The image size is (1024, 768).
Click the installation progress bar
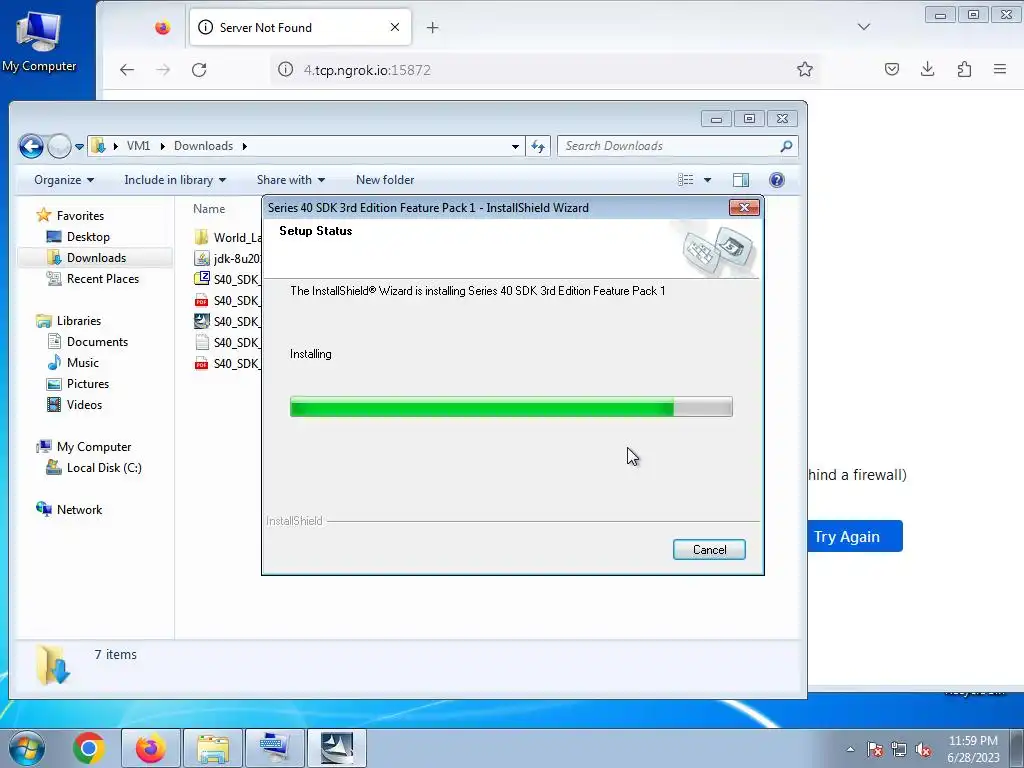click(x=511, y=406)
